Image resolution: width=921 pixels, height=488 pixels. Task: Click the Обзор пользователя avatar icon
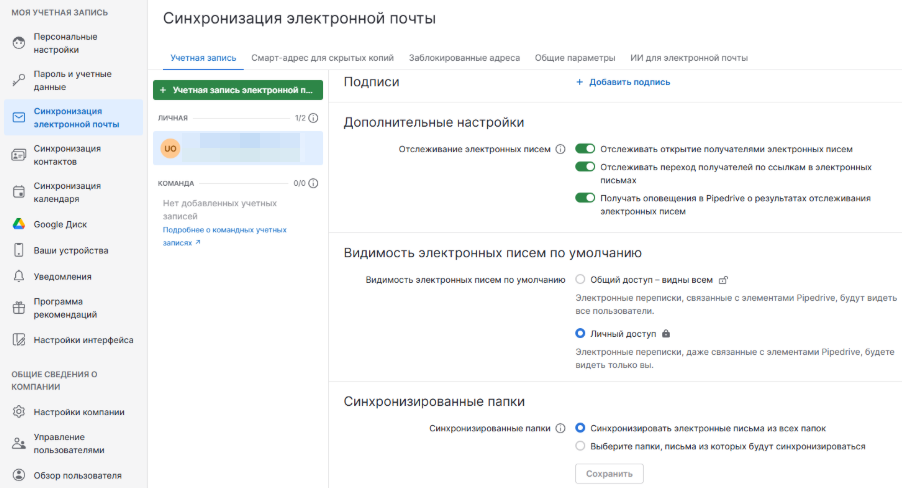pos(19,475)
